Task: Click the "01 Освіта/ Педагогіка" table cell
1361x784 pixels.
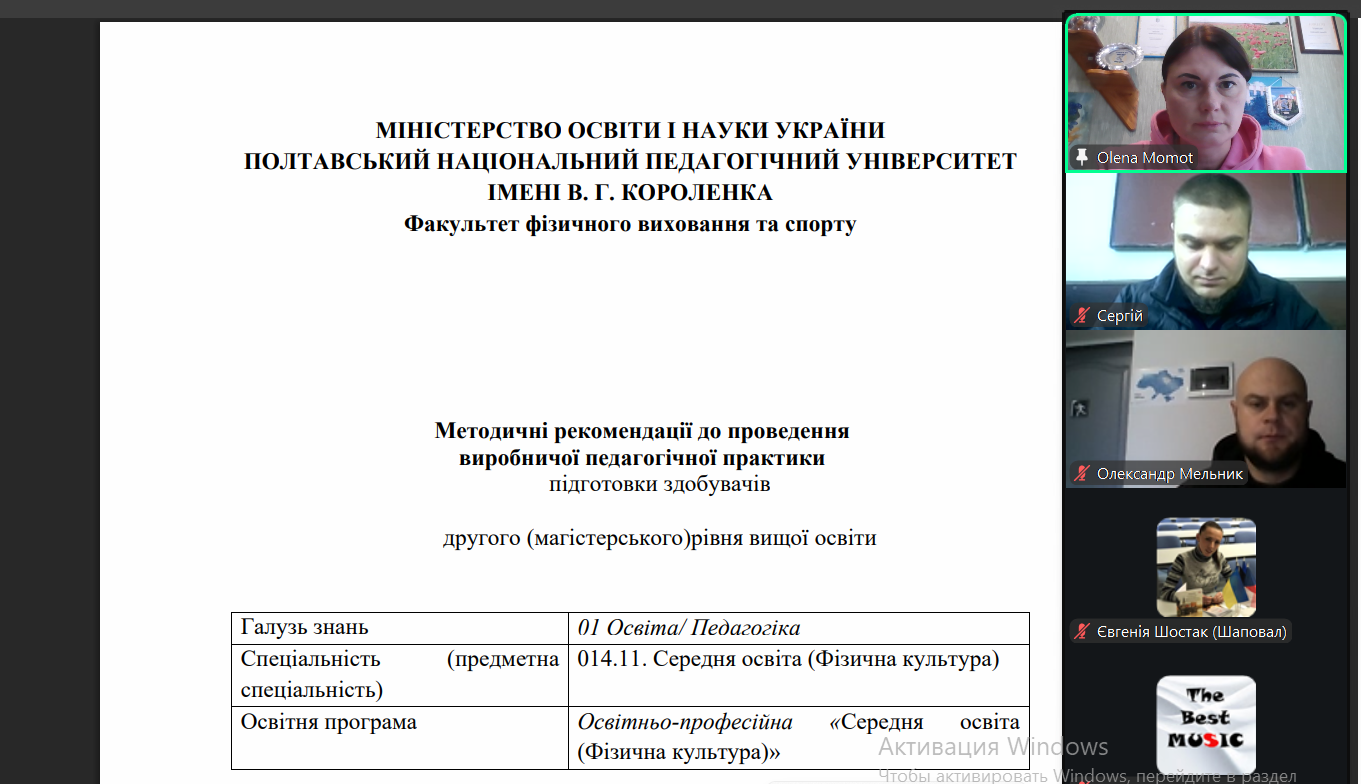Action: (x=689, y=628)
